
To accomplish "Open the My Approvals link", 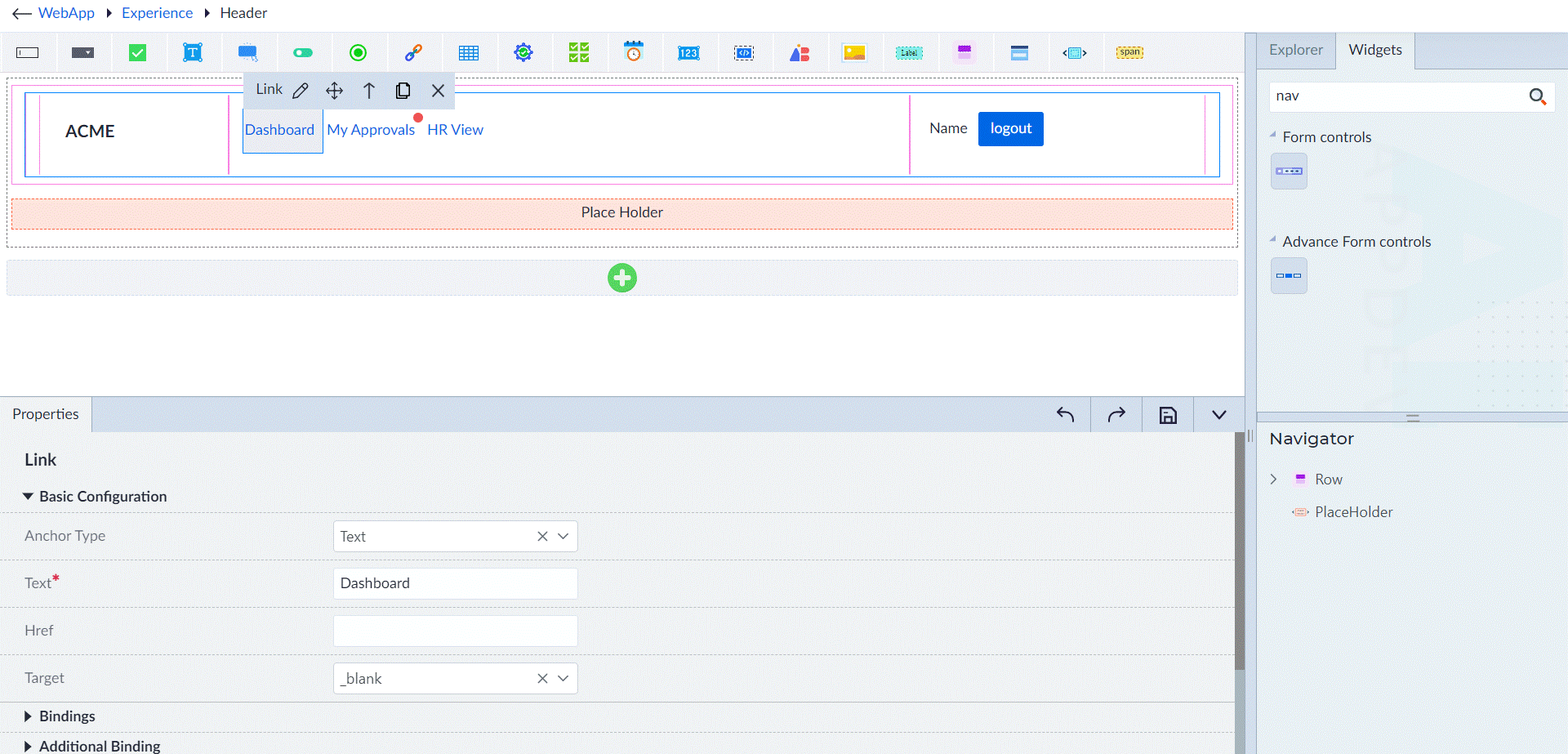I will 371,130.
